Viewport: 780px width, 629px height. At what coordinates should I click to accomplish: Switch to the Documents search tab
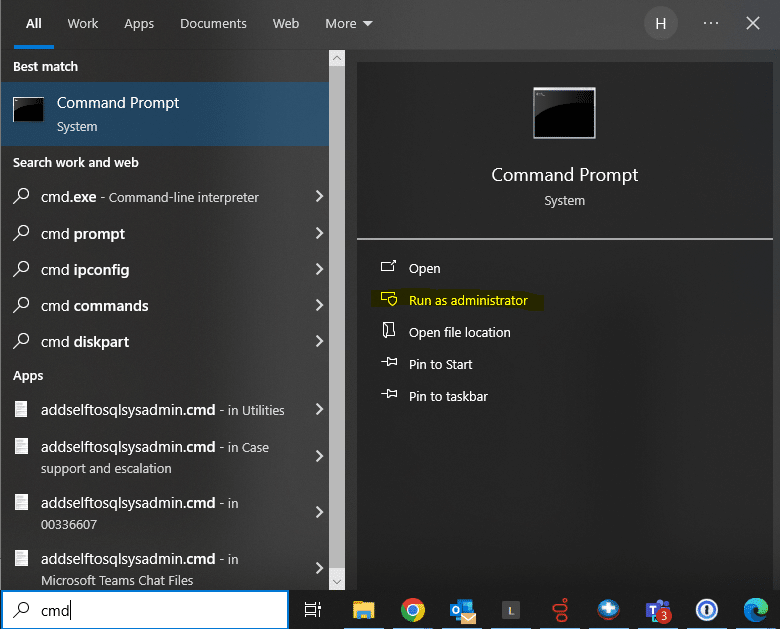point(213,23)
